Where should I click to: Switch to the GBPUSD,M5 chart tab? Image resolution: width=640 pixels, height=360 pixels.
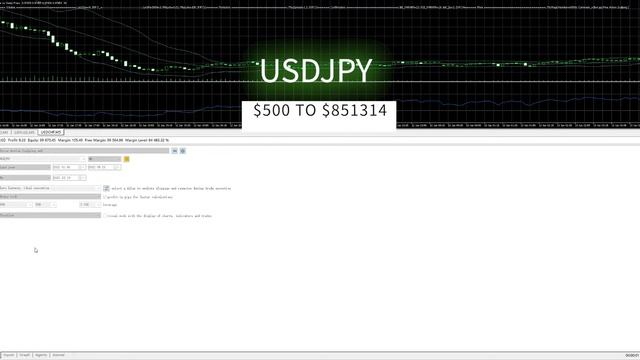pos(24,133)
